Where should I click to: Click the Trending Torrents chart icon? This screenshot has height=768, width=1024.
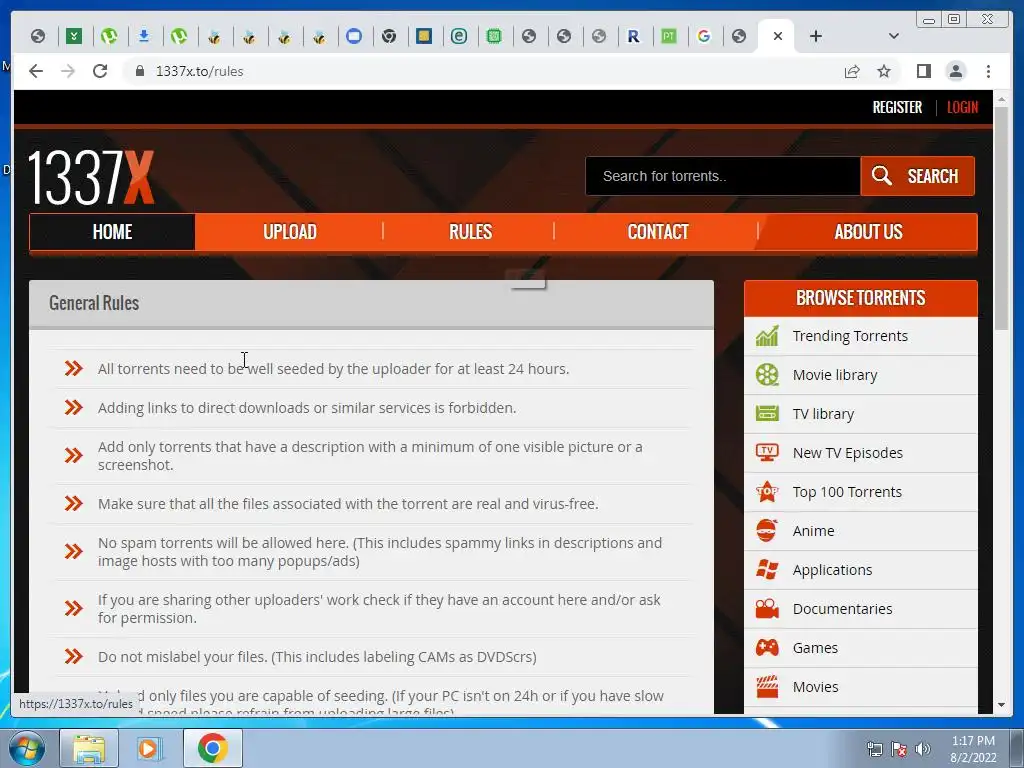(x=767, y=336)
